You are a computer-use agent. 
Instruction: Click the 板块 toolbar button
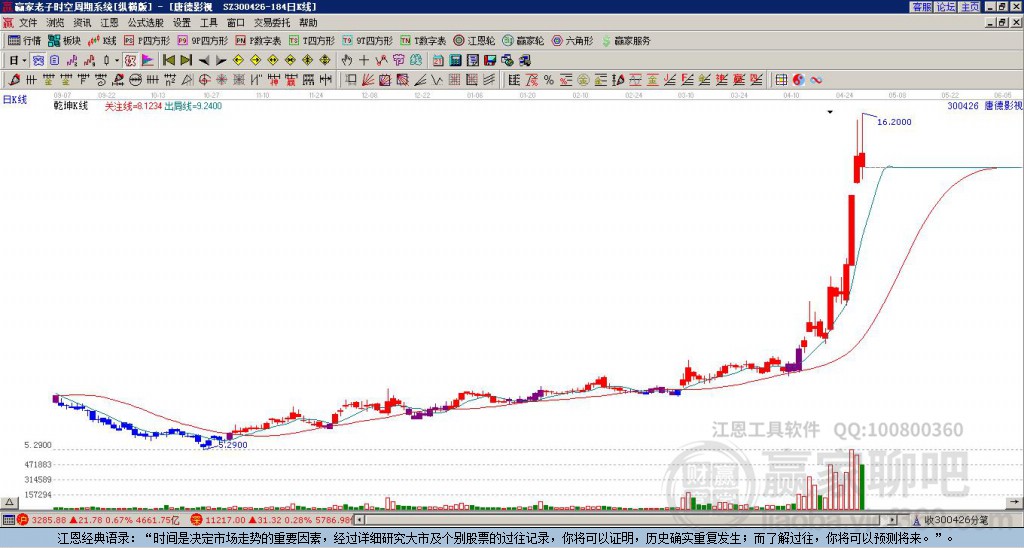[x=64, y=40]
